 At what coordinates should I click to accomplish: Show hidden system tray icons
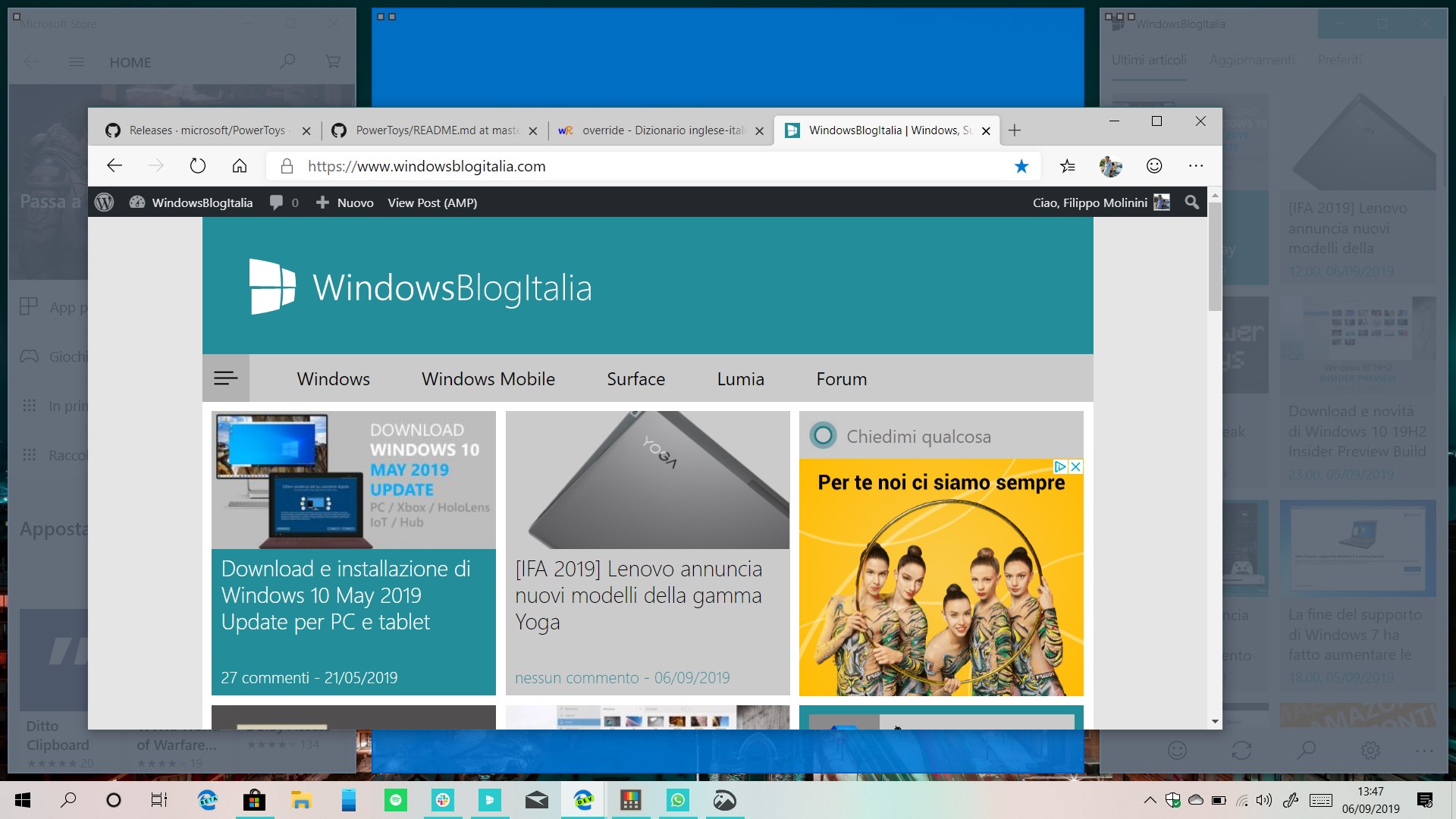point(1150,800)
